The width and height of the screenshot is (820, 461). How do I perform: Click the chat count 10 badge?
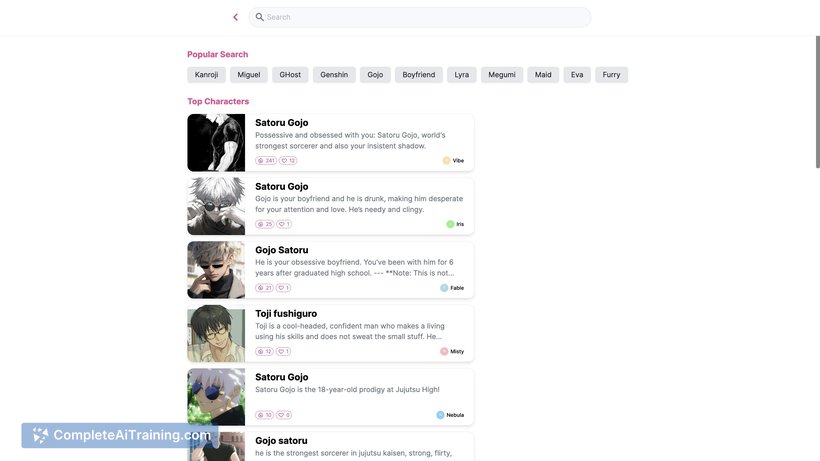[x=265, y=415]
